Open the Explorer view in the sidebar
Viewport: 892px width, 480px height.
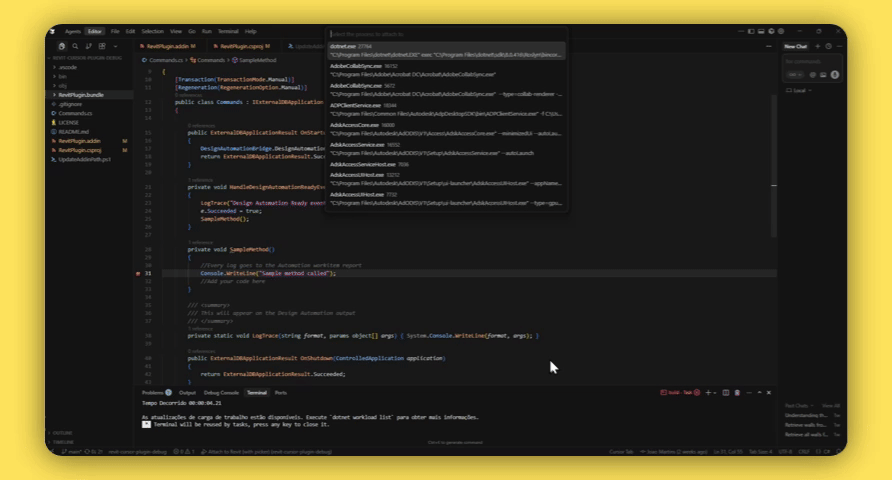click(x=62, y=46)
